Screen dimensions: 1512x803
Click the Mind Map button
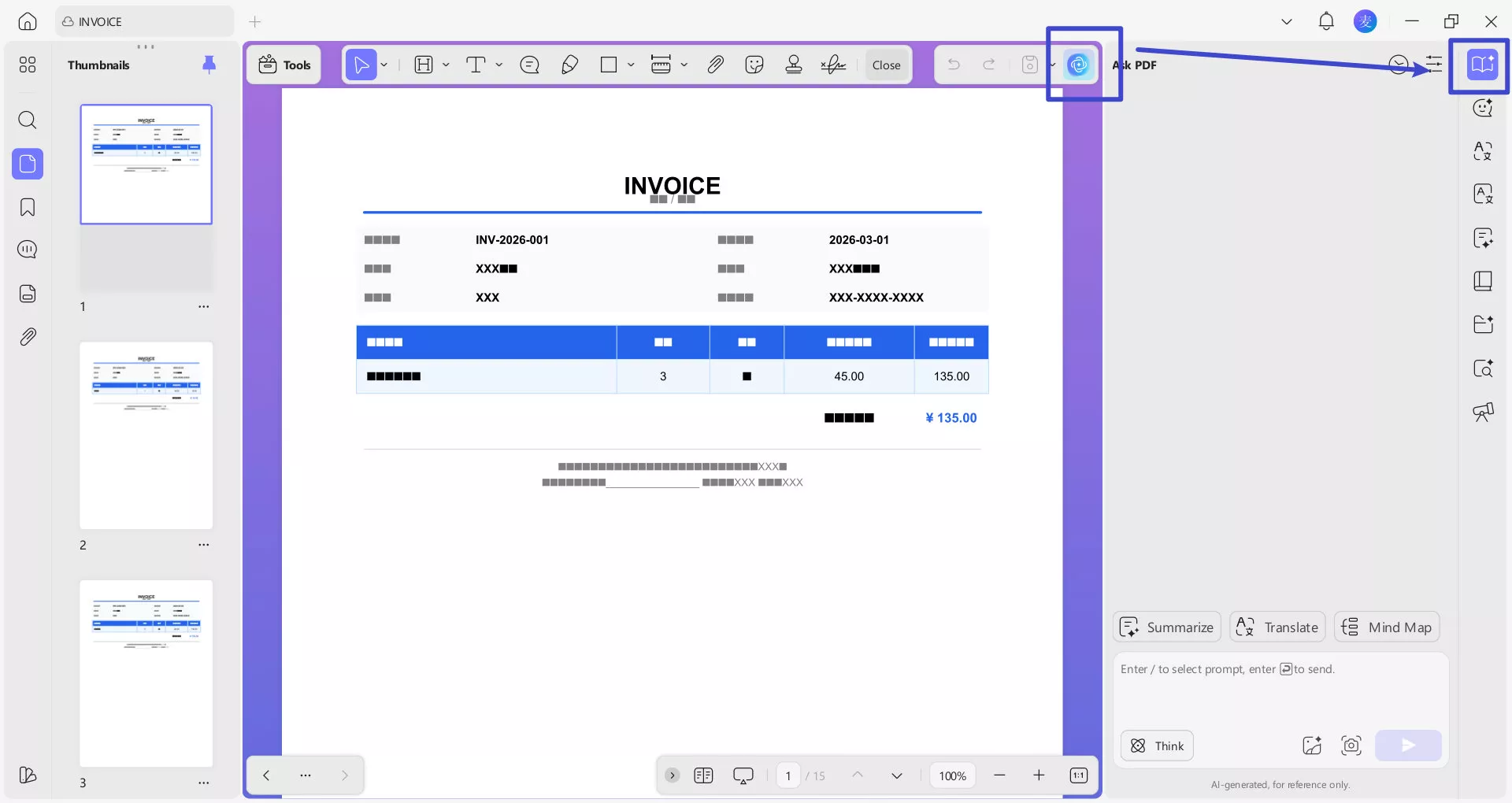1387,627
